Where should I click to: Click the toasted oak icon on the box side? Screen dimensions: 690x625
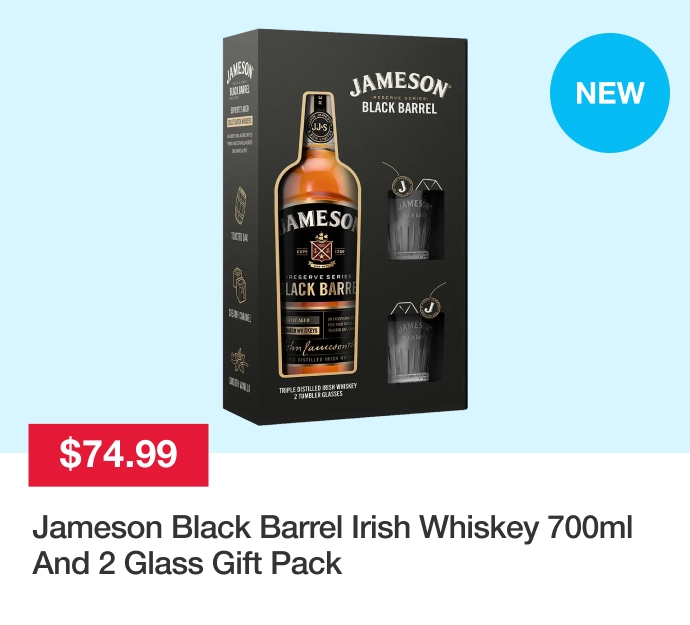click(240, 206)
